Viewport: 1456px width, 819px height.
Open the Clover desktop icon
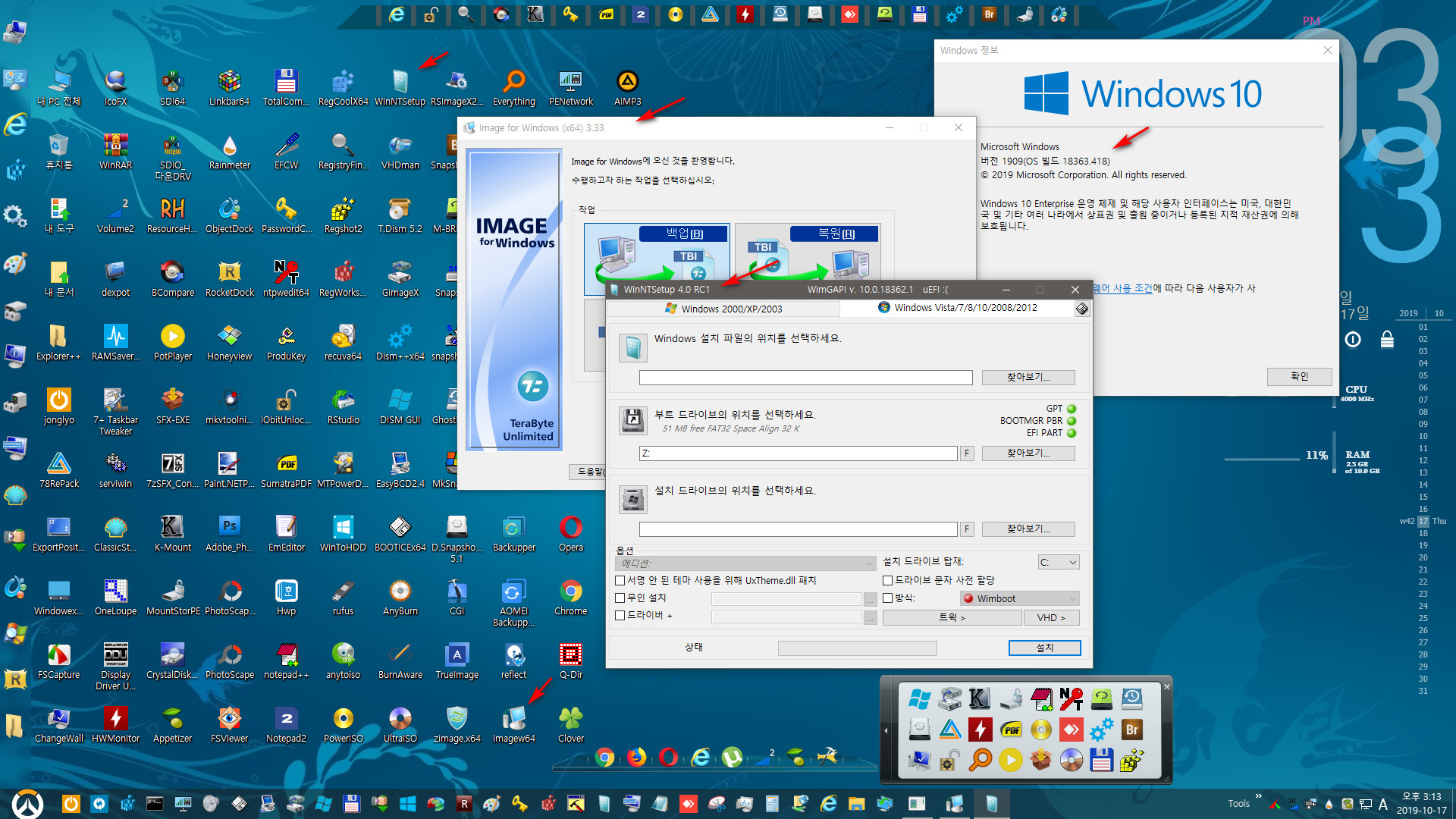(571, 724)
